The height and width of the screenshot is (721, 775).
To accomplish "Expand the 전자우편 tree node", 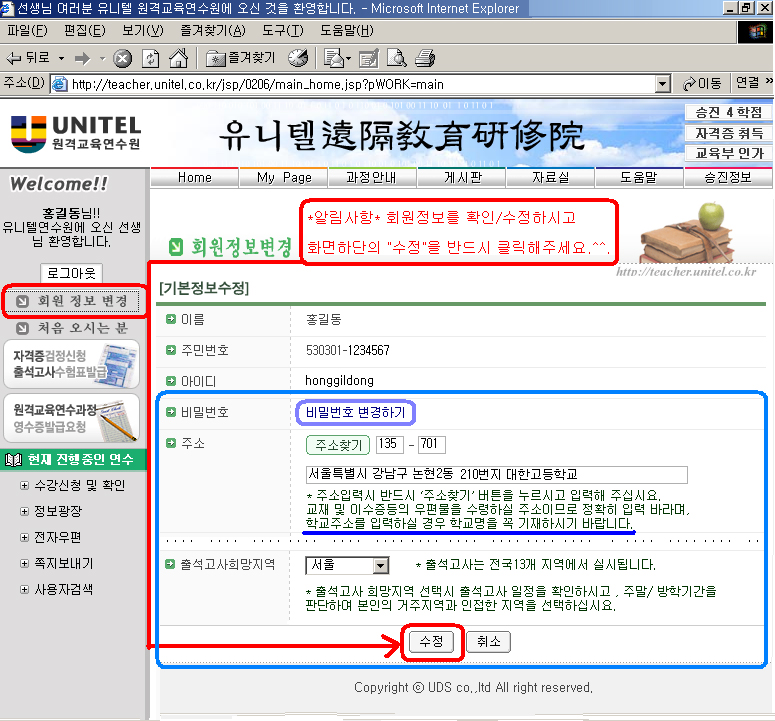I will [25, 538].
